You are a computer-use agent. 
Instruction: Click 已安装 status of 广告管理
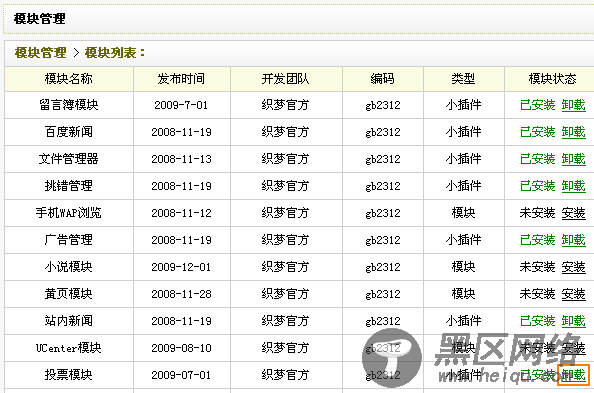tap(537, 240)
